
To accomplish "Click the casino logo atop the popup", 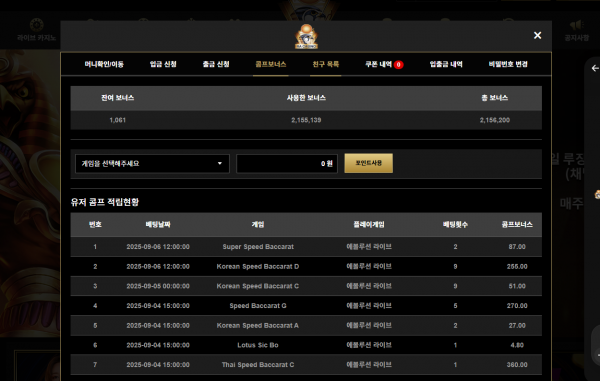I will 306,37.
